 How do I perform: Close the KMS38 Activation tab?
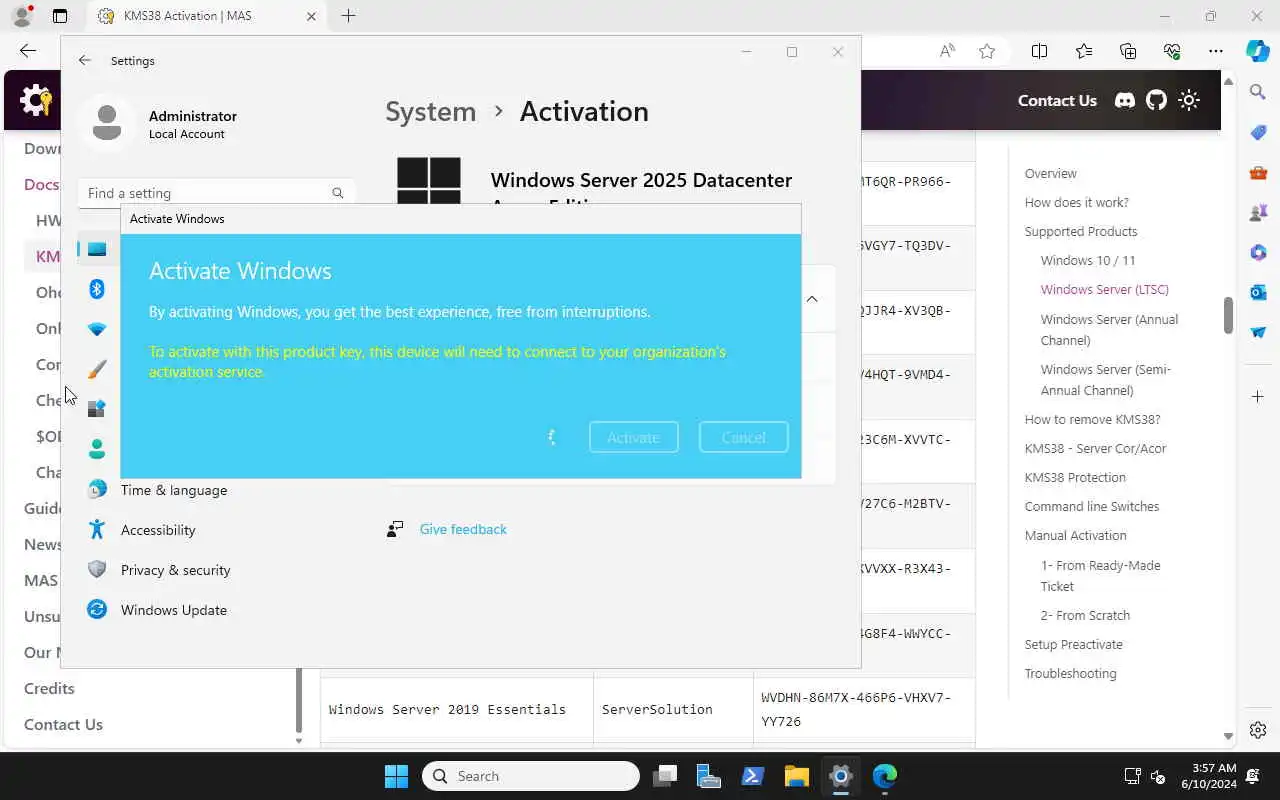pos(311,16)
